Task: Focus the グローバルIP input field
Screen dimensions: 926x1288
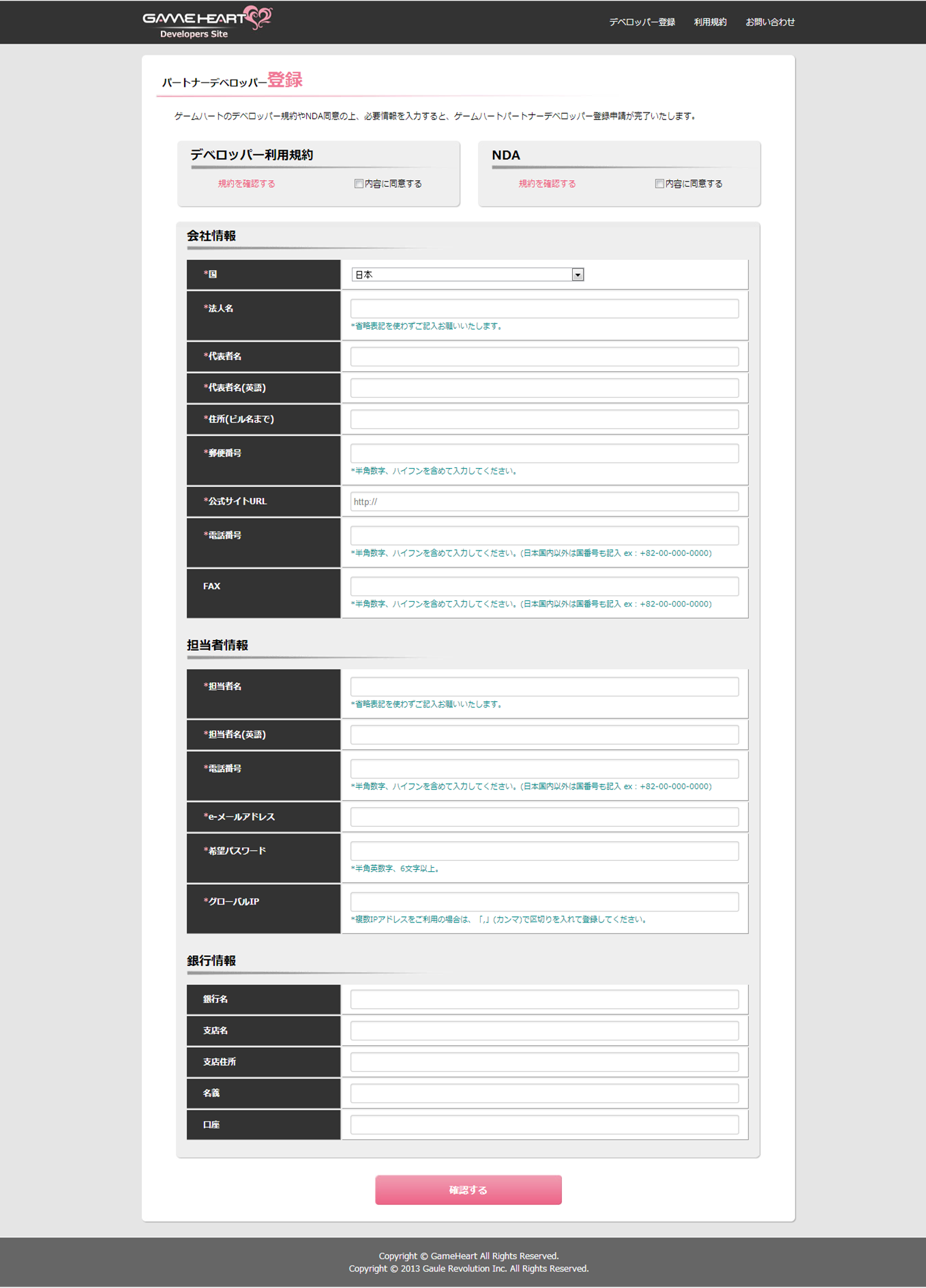Action: click(544, 902)
